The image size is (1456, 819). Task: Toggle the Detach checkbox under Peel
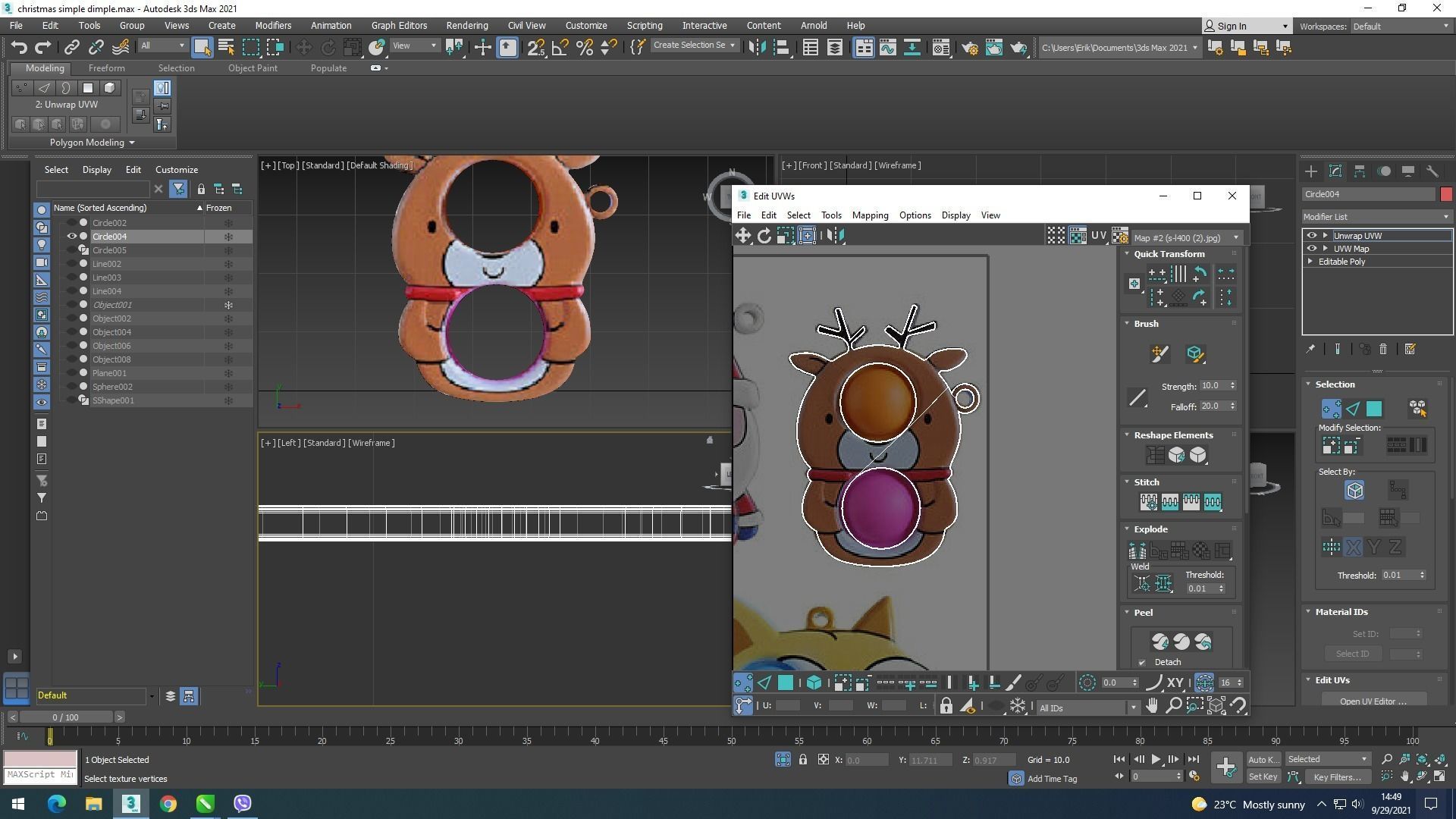1142,663
